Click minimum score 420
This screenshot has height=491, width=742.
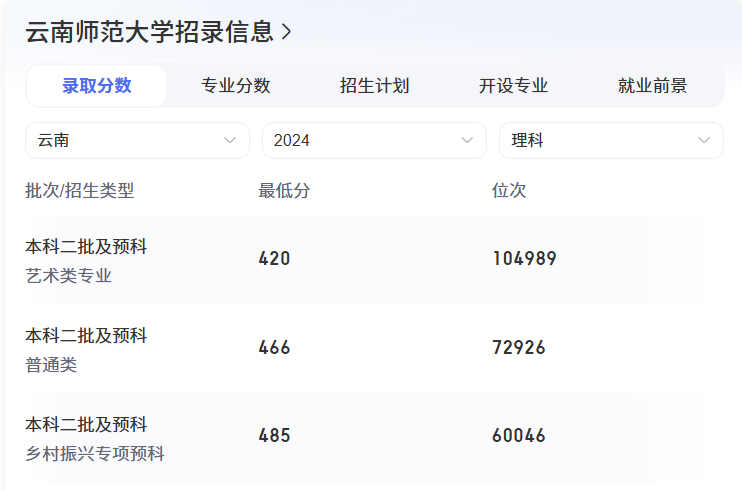pos(274,259)
